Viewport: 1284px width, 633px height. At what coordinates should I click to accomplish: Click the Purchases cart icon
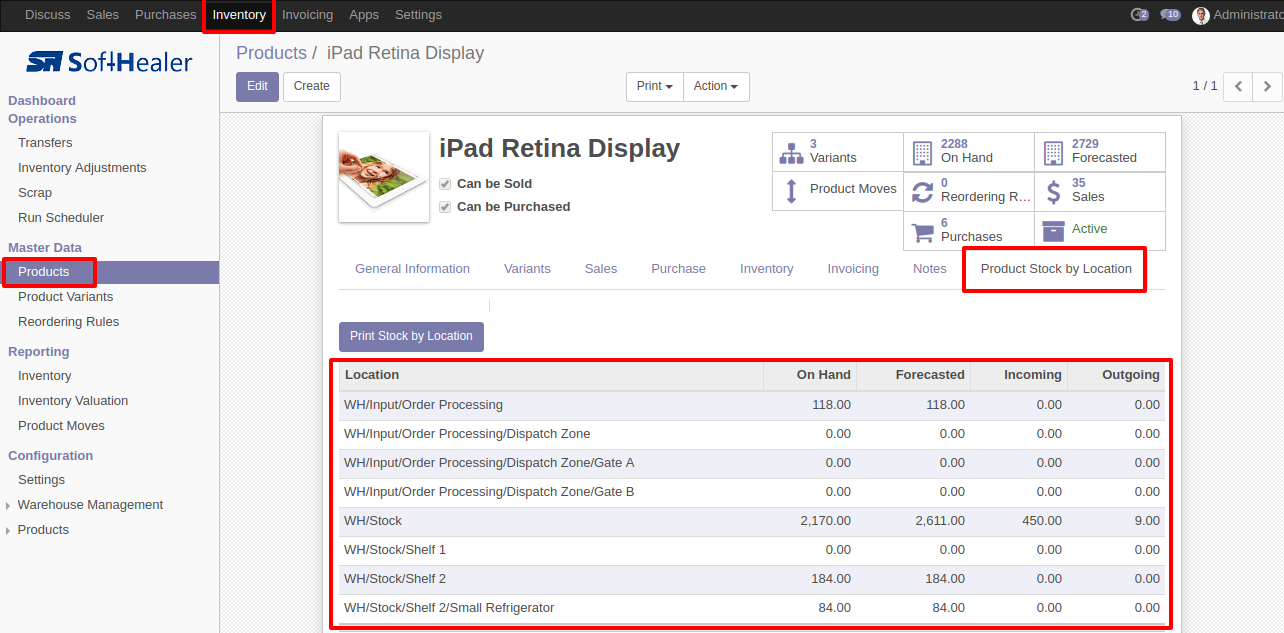(x=923, y=231)
